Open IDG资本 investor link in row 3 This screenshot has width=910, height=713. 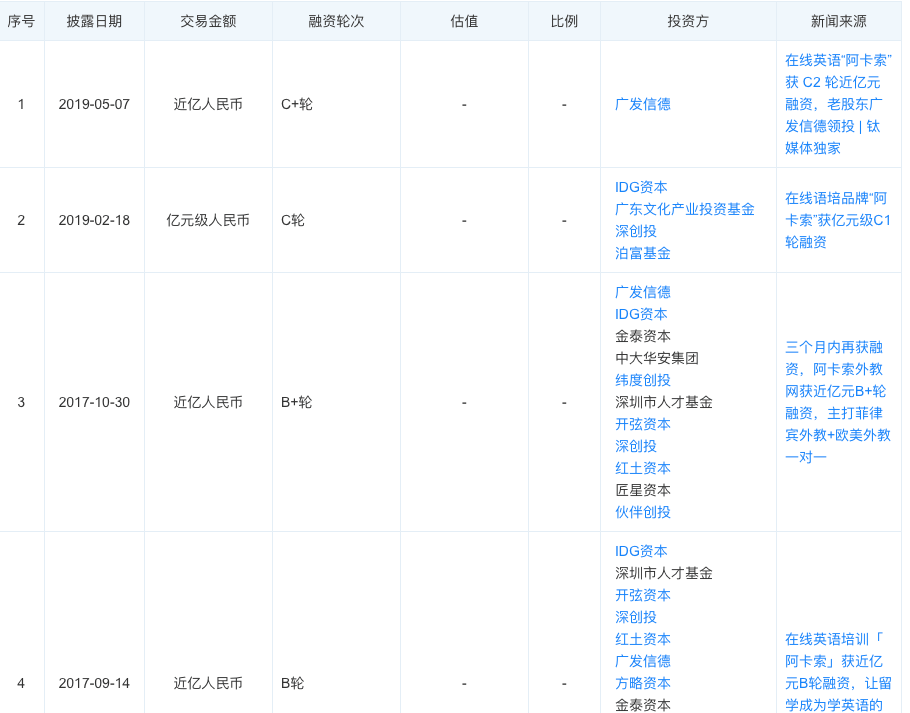[x=641, y=314]
